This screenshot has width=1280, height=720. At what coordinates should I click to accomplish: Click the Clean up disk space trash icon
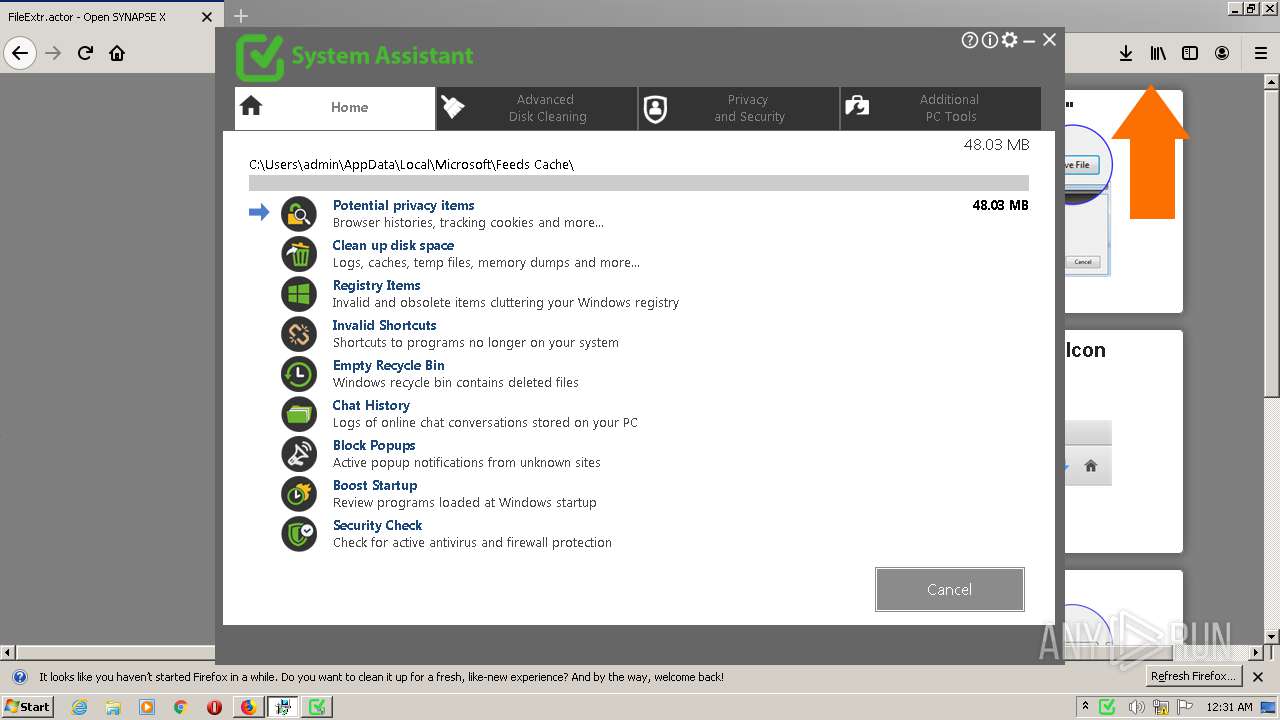pos(299,254)
